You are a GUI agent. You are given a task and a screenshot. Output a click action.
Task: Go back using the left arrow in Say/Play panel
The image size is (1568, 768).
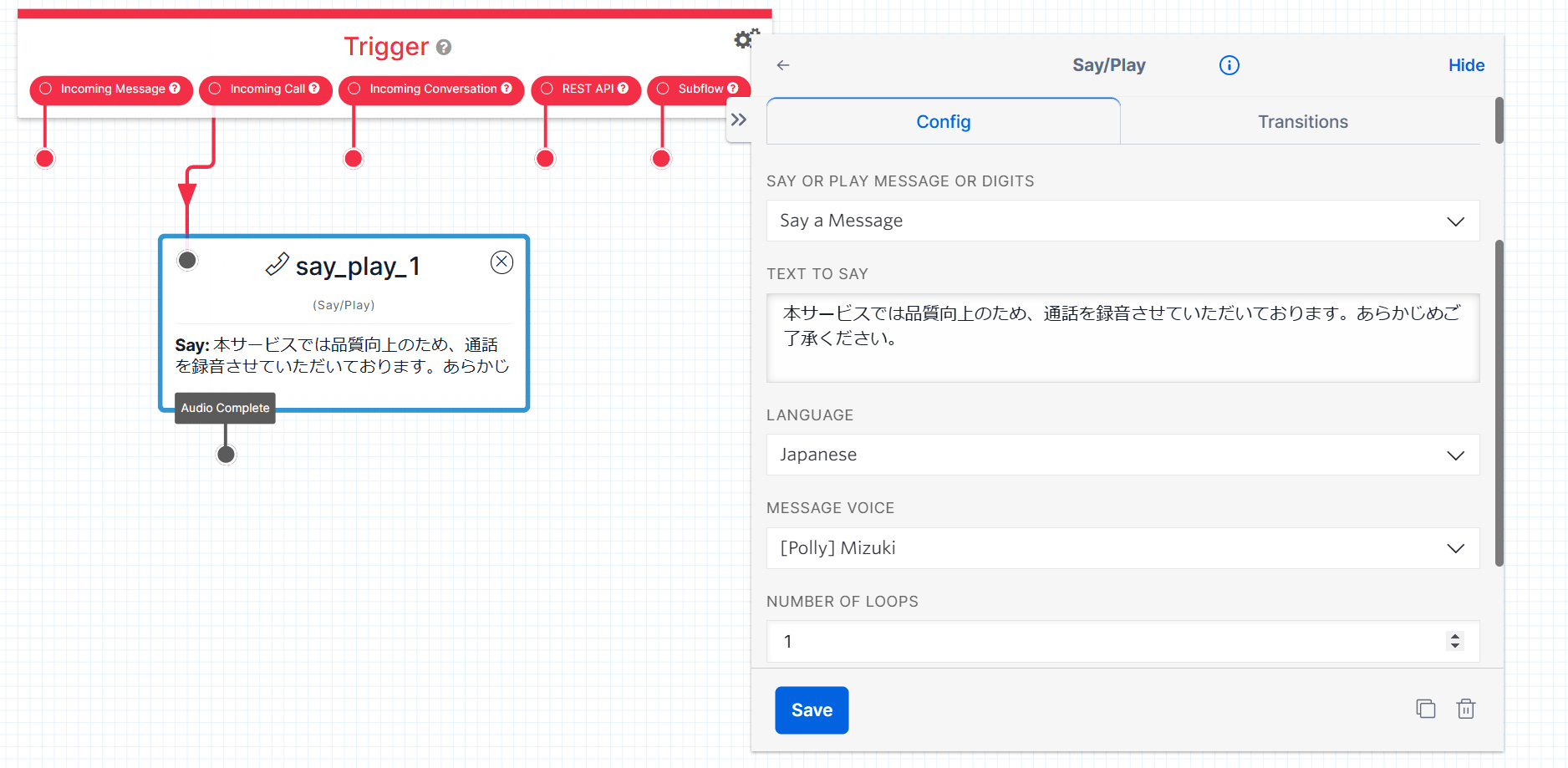click(783, 65)
